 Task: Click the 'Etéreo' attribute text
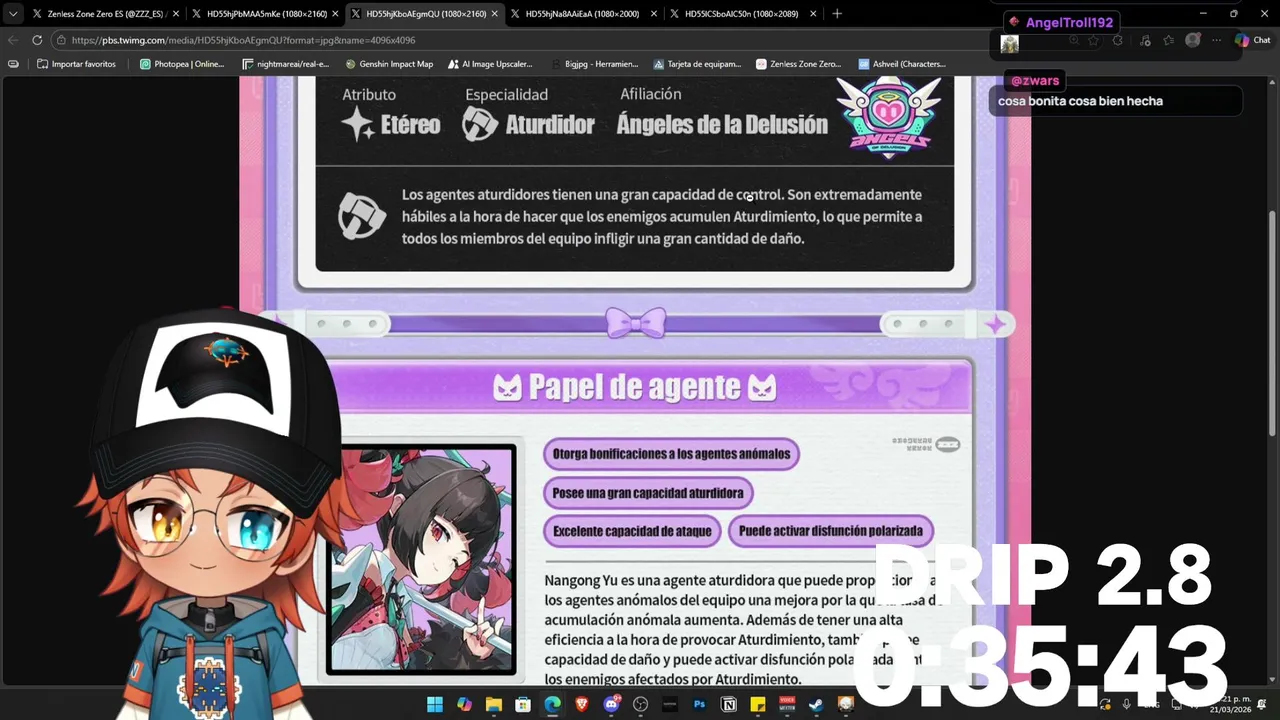(410, 125)
